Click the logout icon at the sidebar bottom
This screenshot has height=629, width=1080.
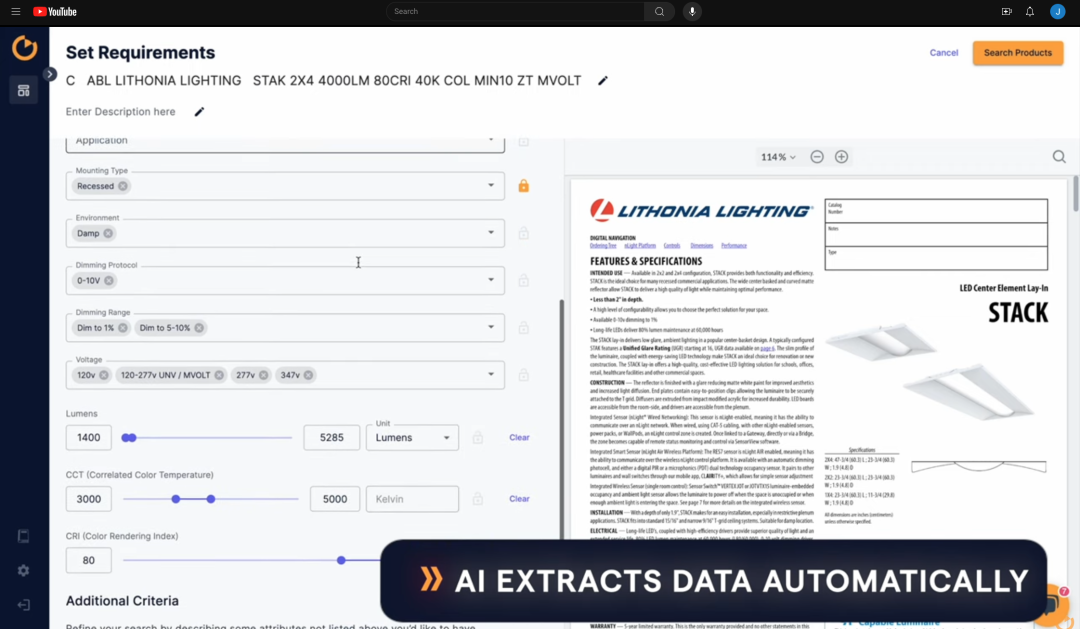click(x=23, y=605)
